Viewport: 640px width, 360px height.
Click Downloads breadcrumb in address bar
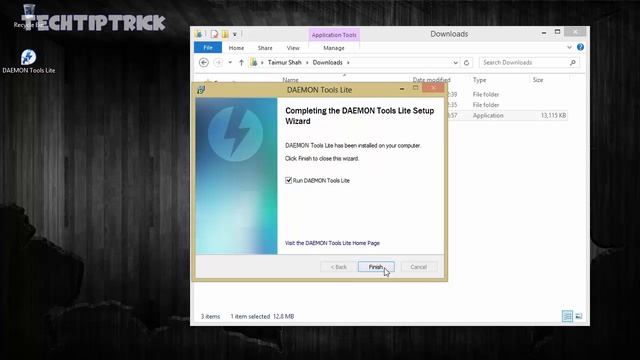(327, 62)
